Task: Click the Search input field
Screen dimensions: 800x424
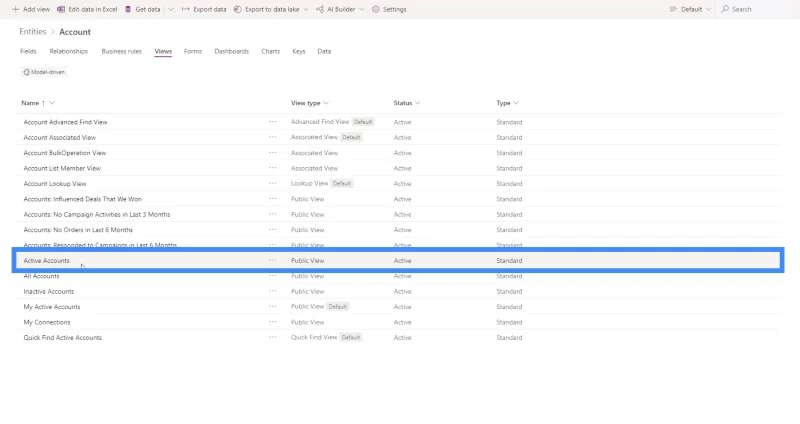Action: (757, 9)
